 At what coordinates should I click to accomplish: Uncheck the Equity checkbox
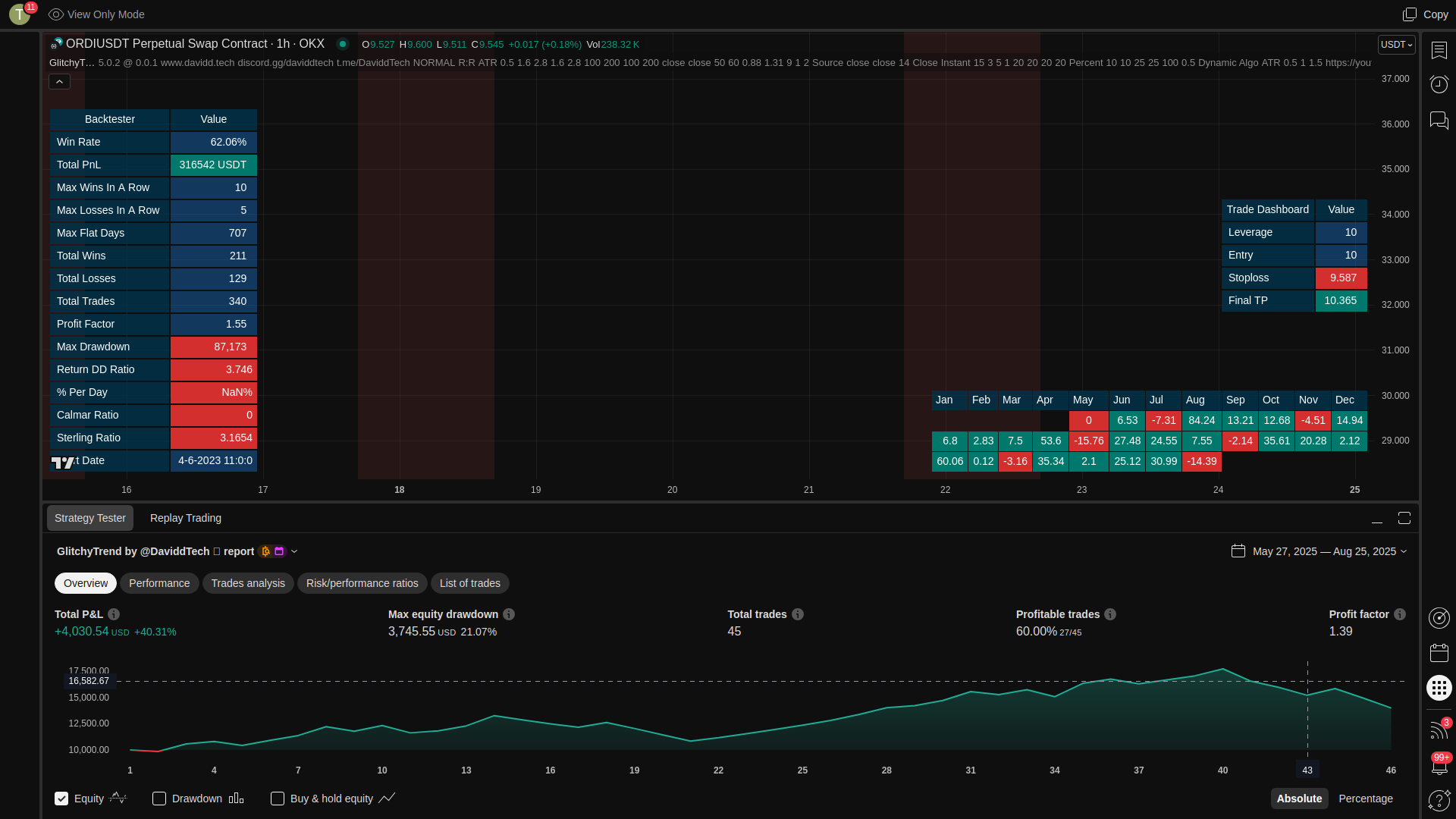coord(61,799)
